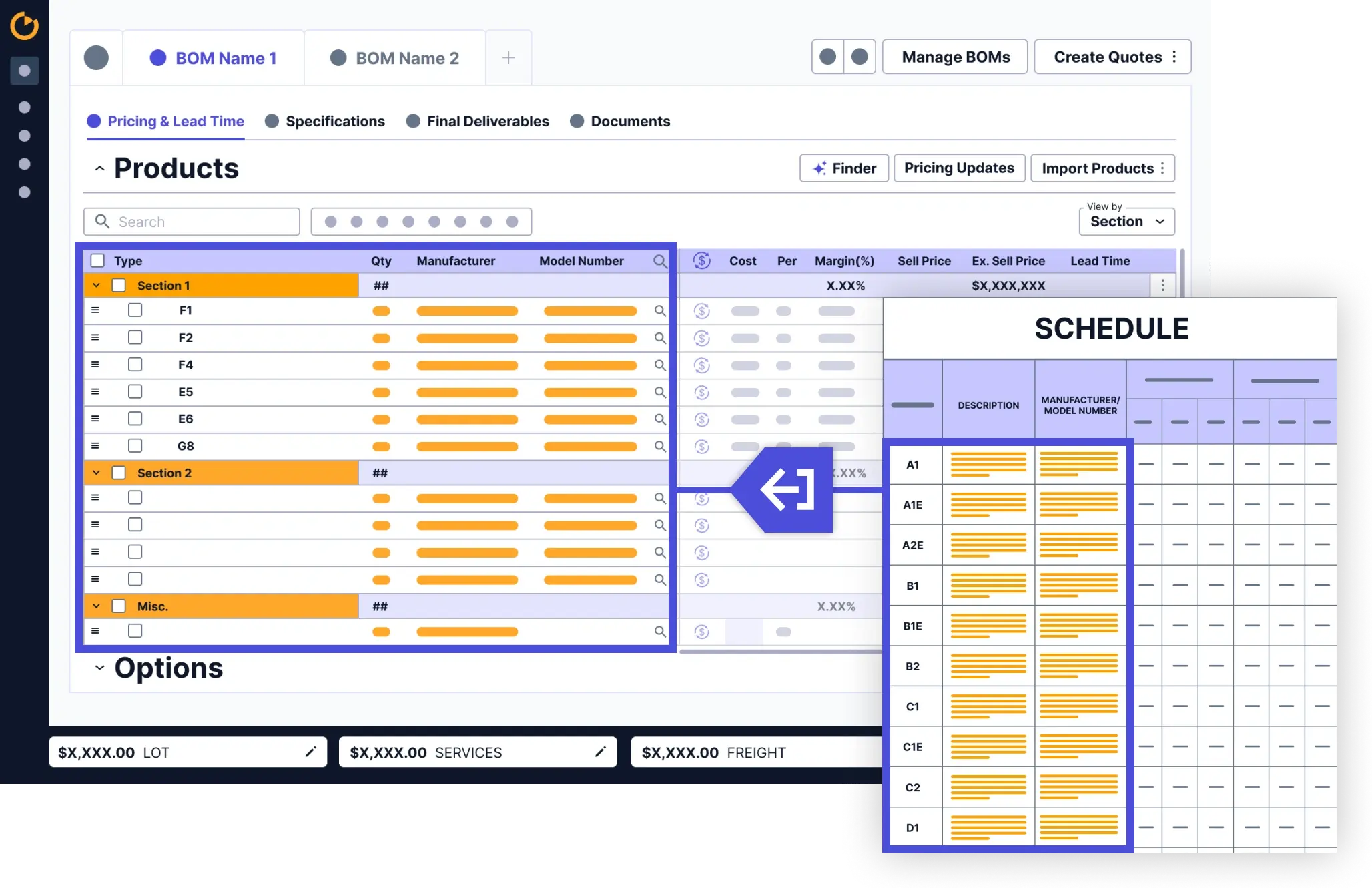Click the Pricing Updates button

tap(960, 168)
